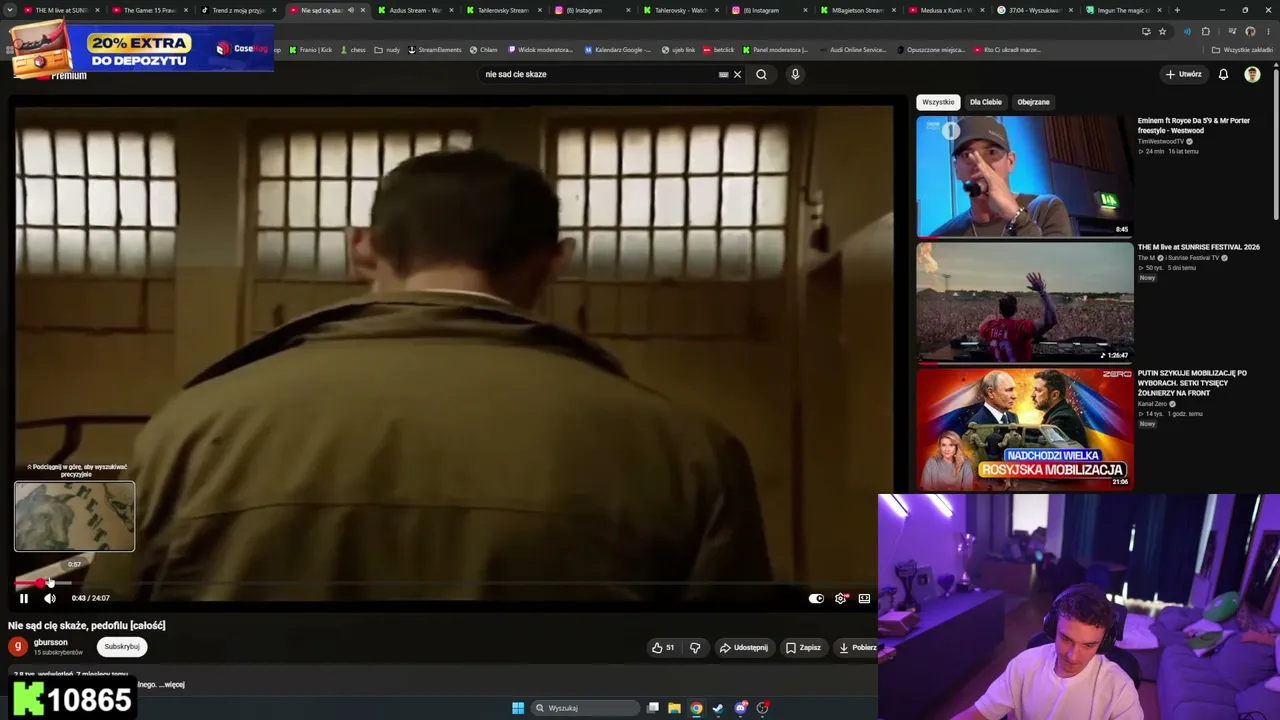Download the video with Pobierz

point(858,648)
